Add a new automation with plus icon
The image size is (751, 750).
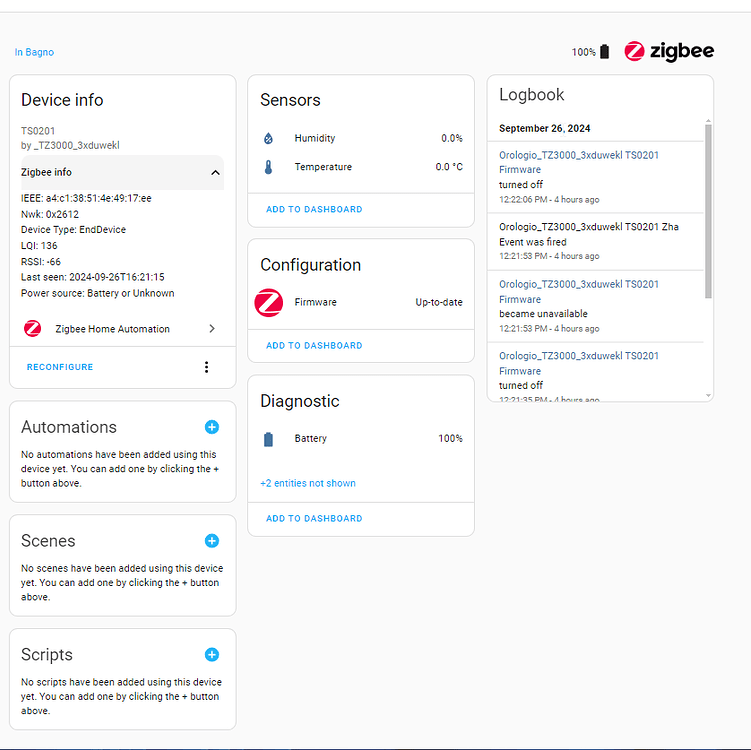click(x=212, y=427)
